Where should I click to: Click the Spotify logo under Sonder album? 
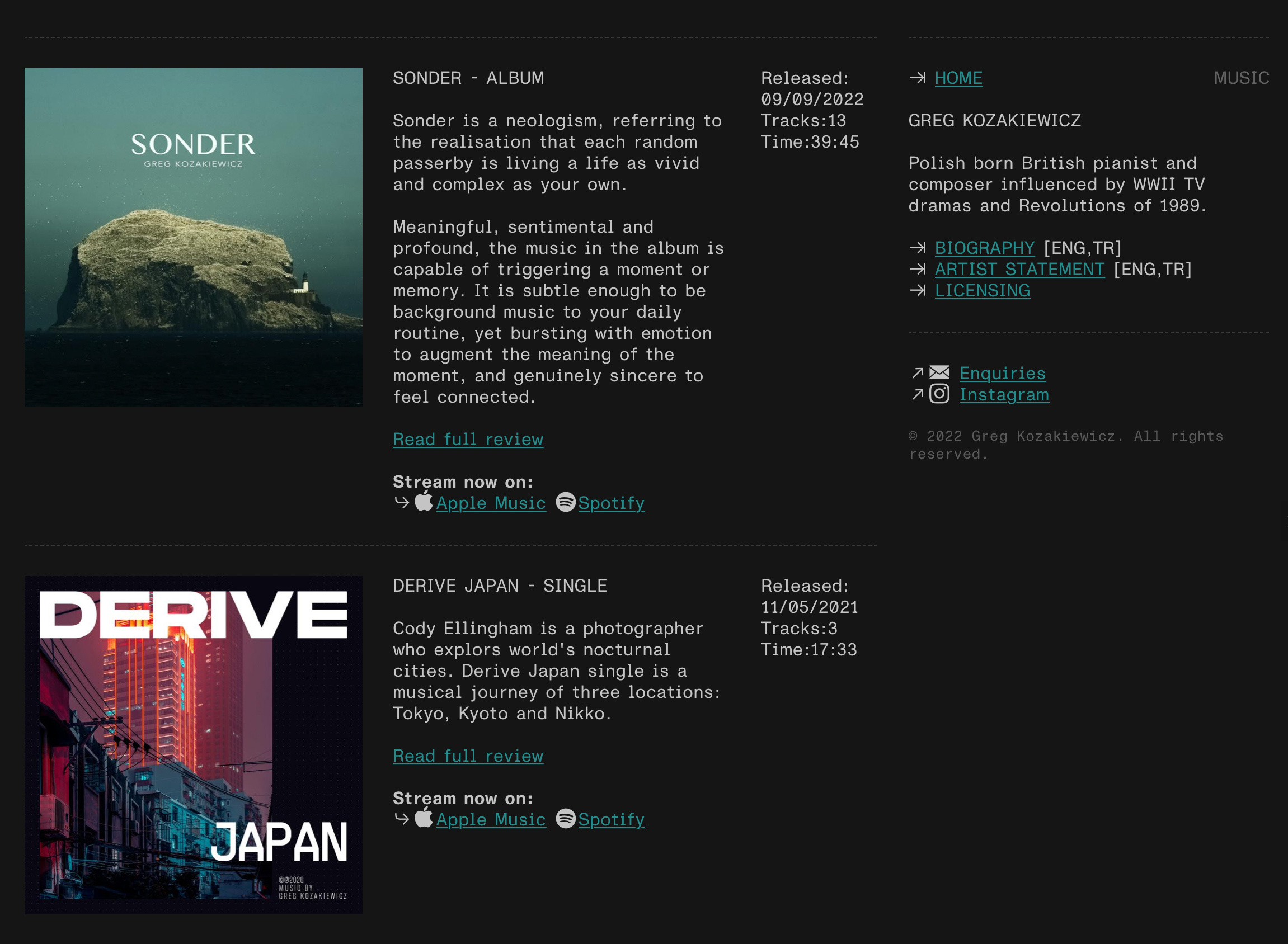(566, 502)
